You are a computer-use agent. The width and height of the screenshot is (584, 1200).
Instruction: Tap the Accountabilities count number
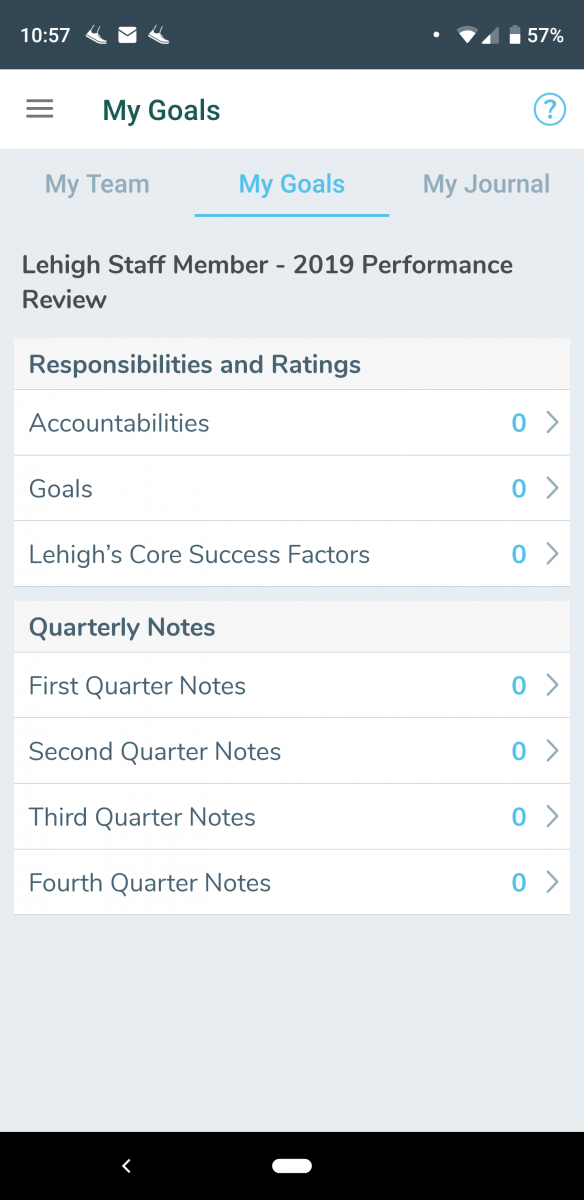click(x=519, y=423)
